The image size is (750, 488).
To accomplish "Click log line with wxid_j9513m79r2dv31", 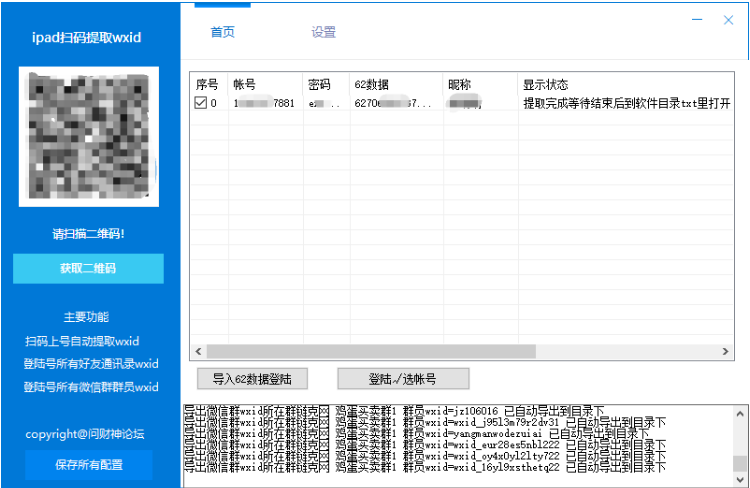I will click(425, 422).
